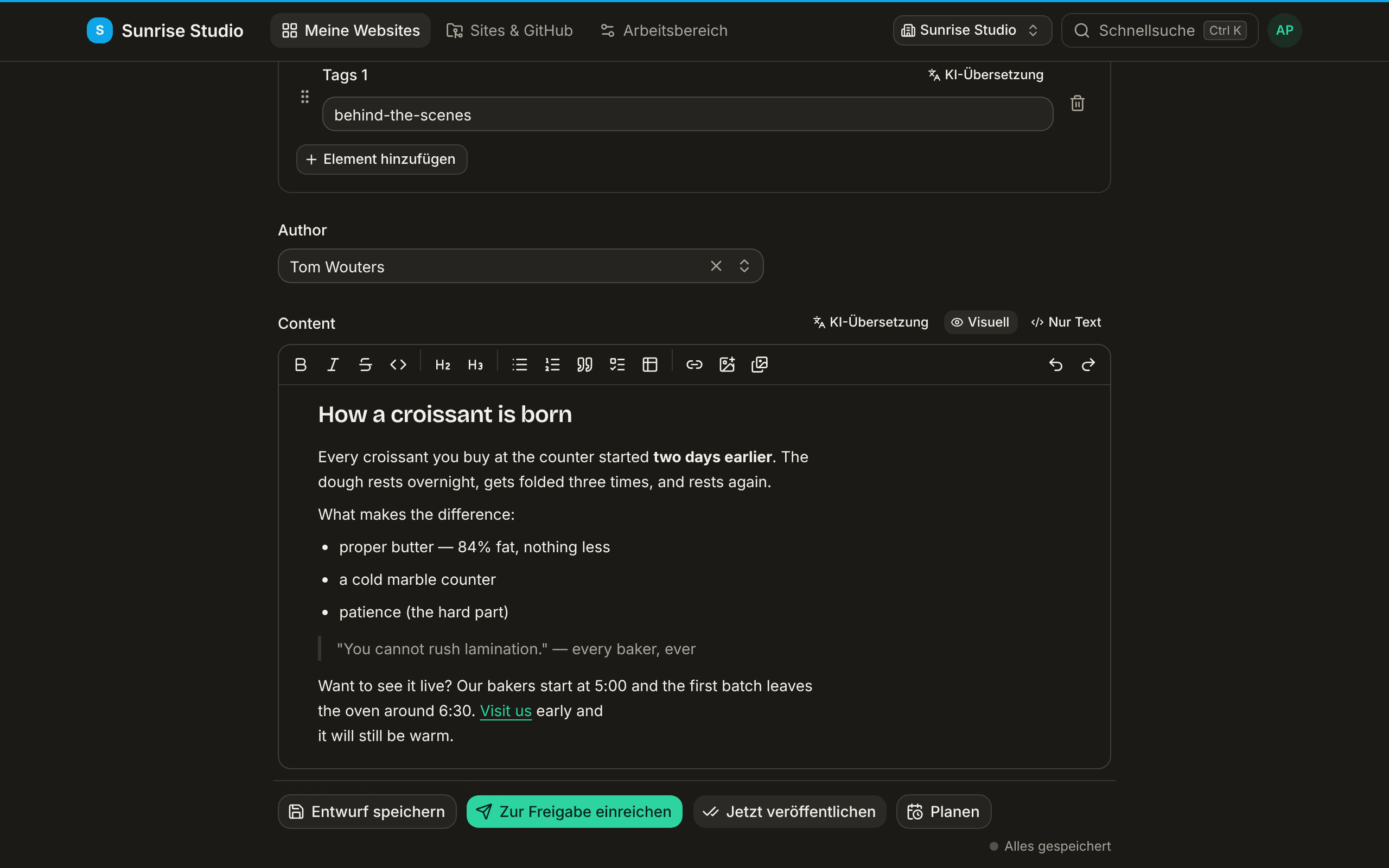Insert inline code formatting
Image resolution: width=1389 pixels, height=868 pixels.
click(x=398, y=365)
